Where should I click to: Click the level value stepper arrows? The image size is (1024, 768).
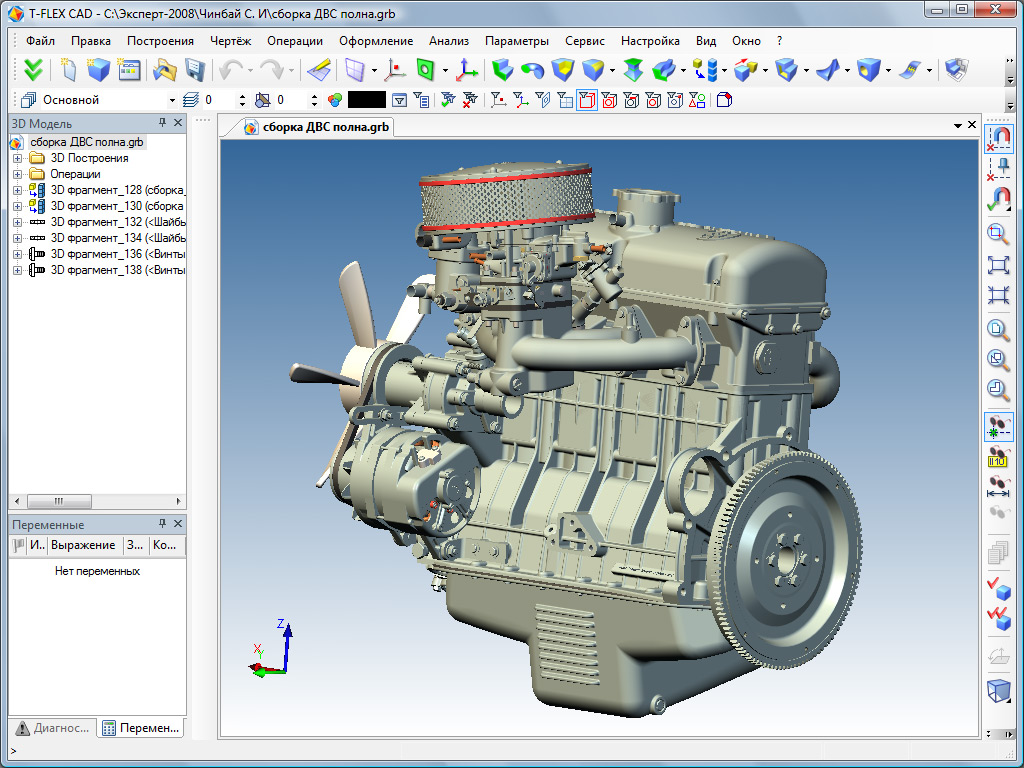click(242, 100)
